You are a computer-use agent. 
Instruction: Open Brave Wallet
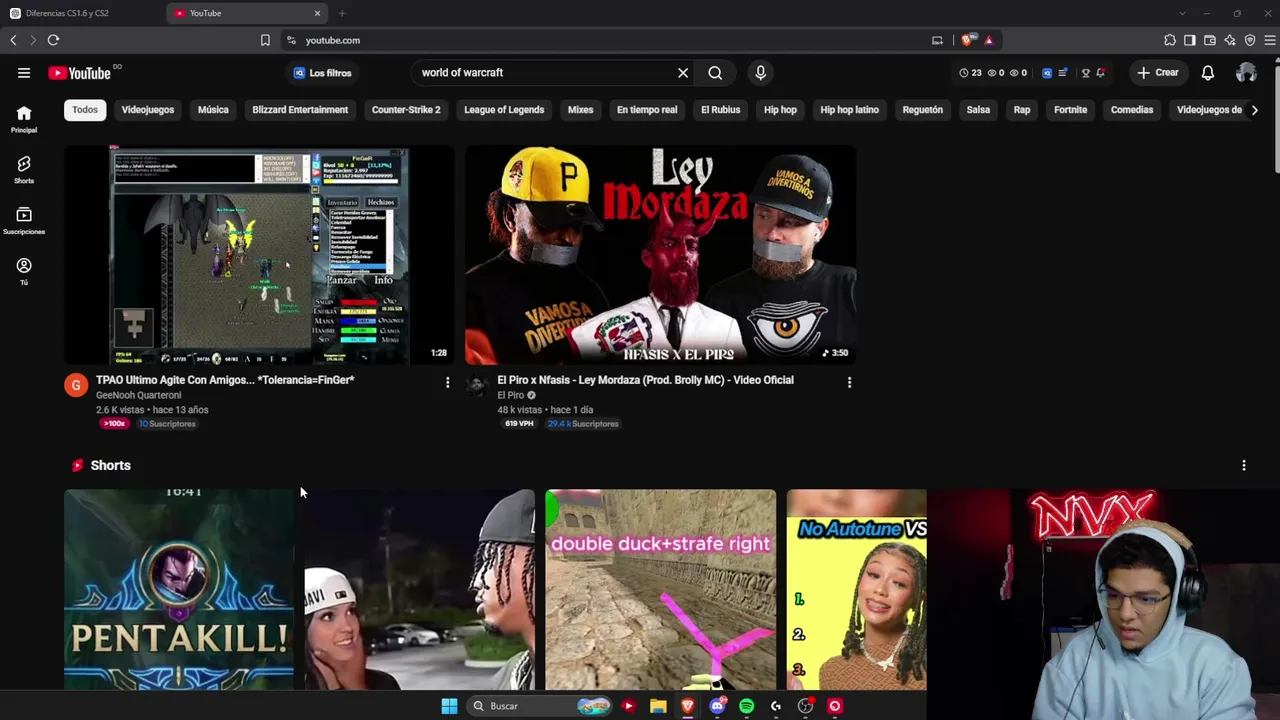coord(1210,40)
